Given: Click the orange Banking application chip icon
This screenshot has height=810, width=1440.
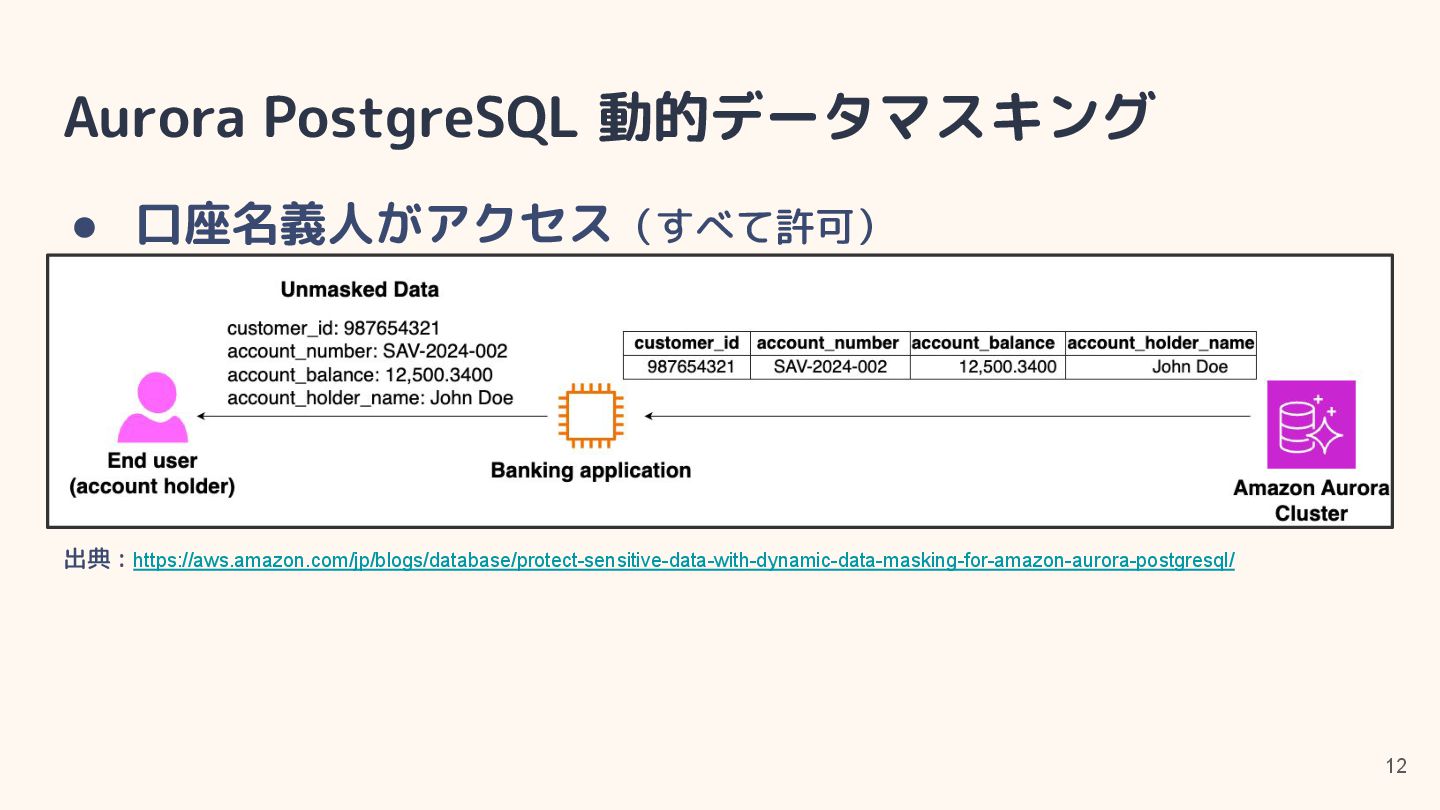Looking at the screenshot, I should [590, 414].
